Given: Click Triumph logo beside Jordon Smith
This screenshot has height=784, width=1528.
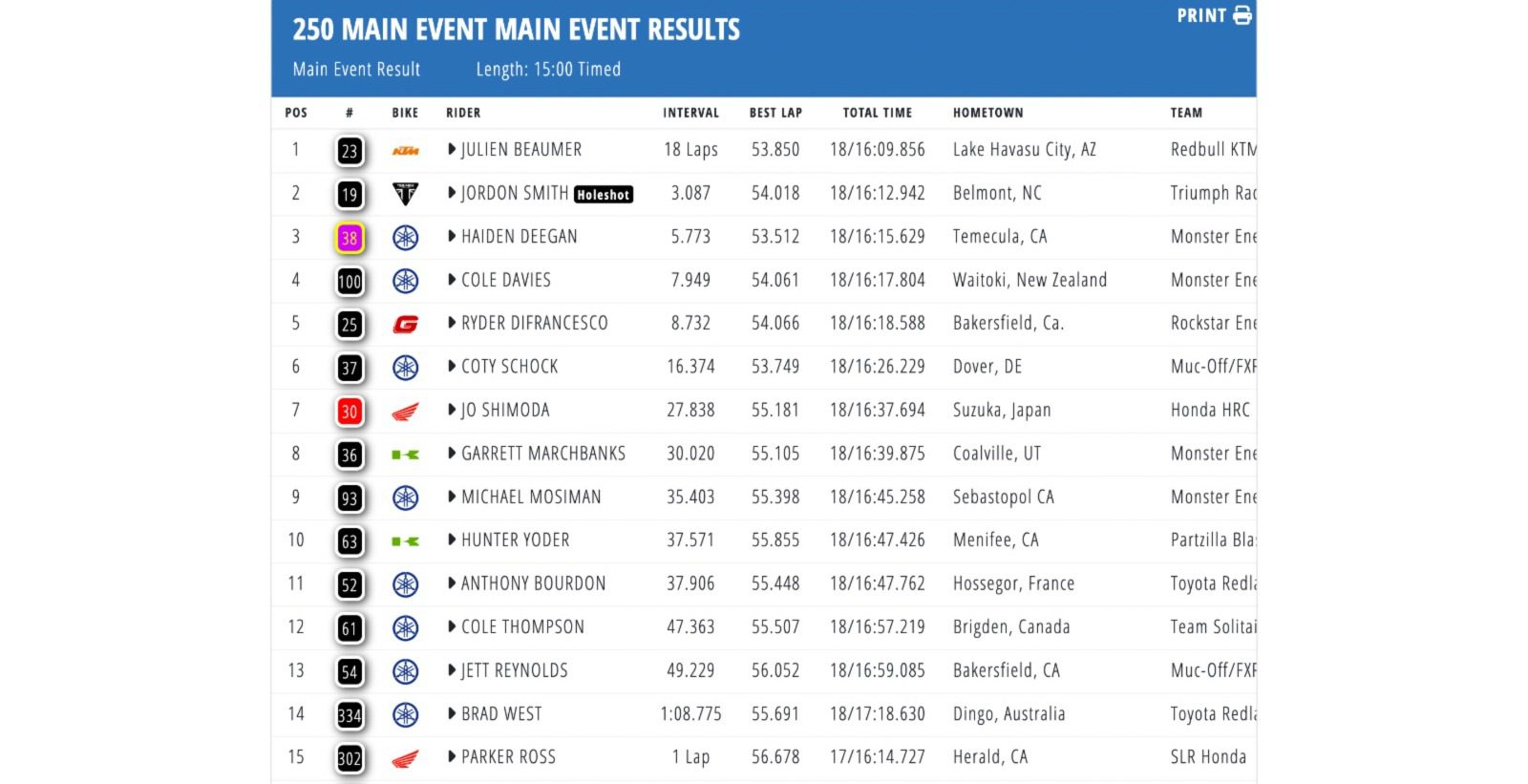Looking at the screenshot, I should tap(405, 194).
